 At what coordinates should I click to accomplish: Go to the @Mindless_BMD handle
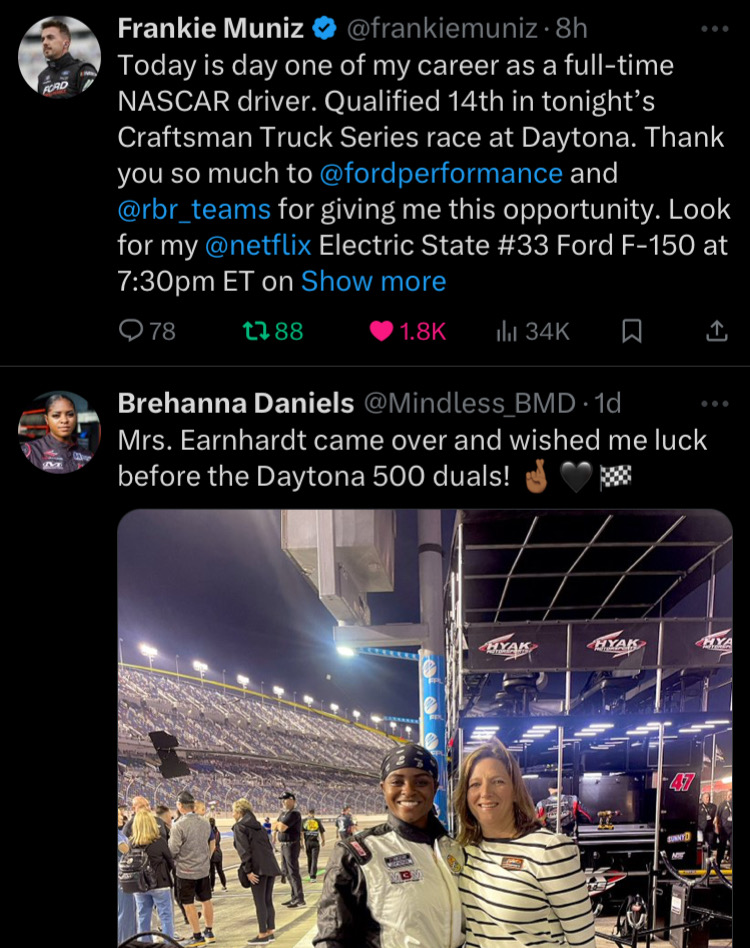point(470,403)
